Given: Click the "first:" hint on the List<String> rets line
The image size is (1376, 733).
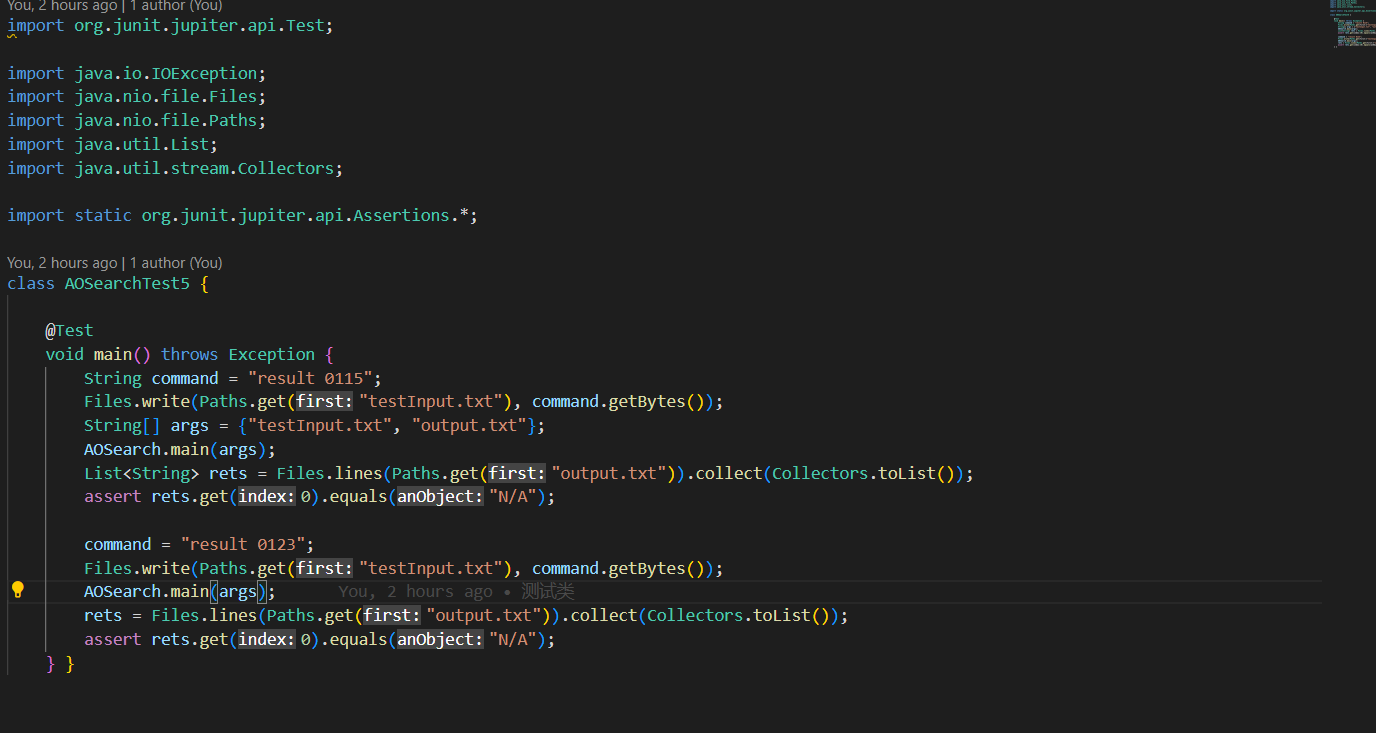Looking at the screenshot, I should [517, 473].
